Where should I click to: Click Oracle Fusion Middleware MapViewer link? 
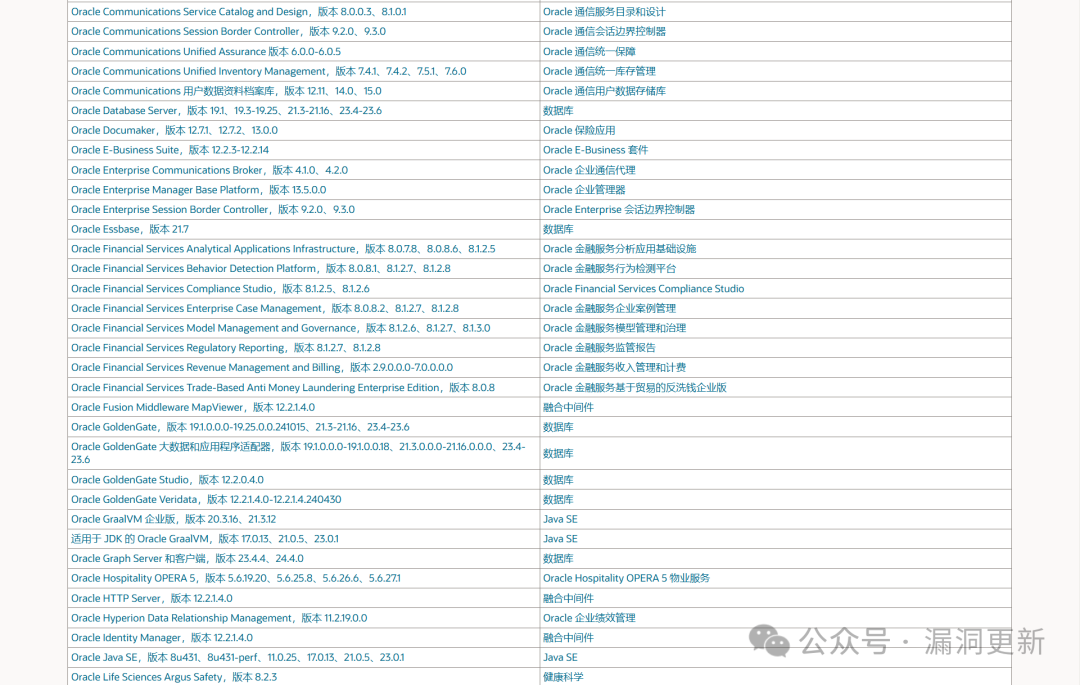tap(193, 408)
